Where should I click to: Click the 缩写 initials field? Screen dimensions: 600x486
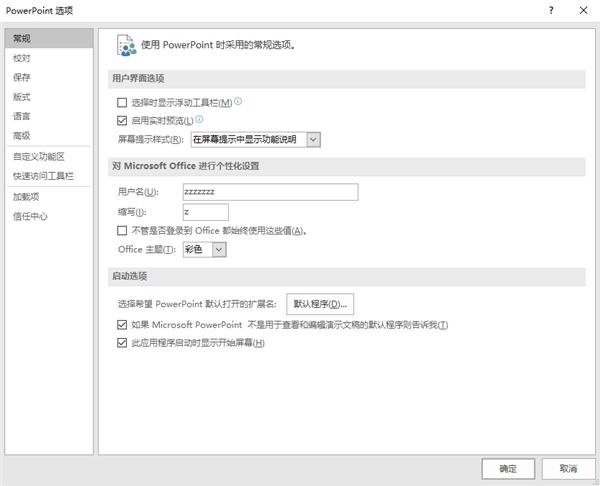(x=206, y=212)
